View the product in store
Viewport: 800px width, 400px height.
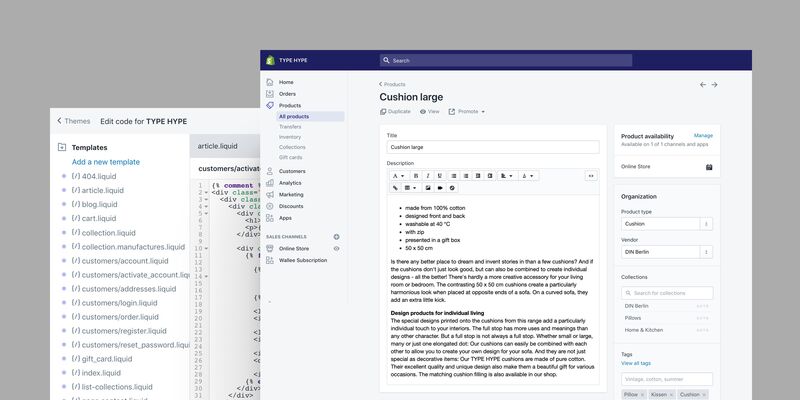click(430, 112)
